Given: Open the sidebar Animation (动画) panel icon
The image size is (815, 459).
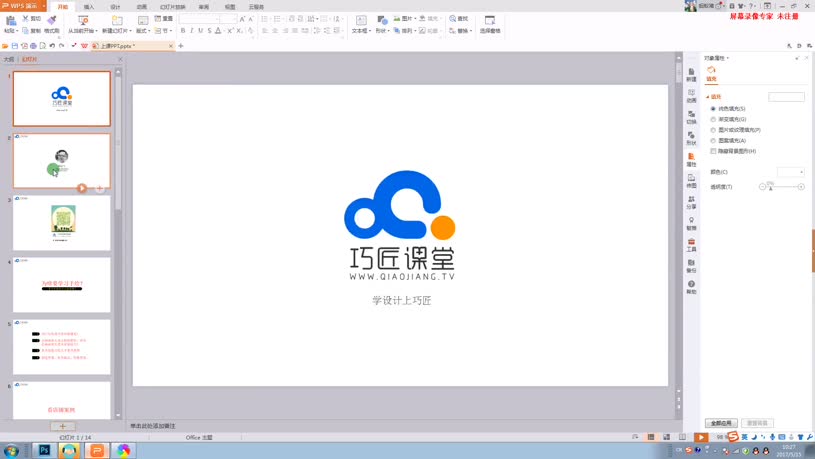Looking at the screenshot, I should [x=691, y=96].
